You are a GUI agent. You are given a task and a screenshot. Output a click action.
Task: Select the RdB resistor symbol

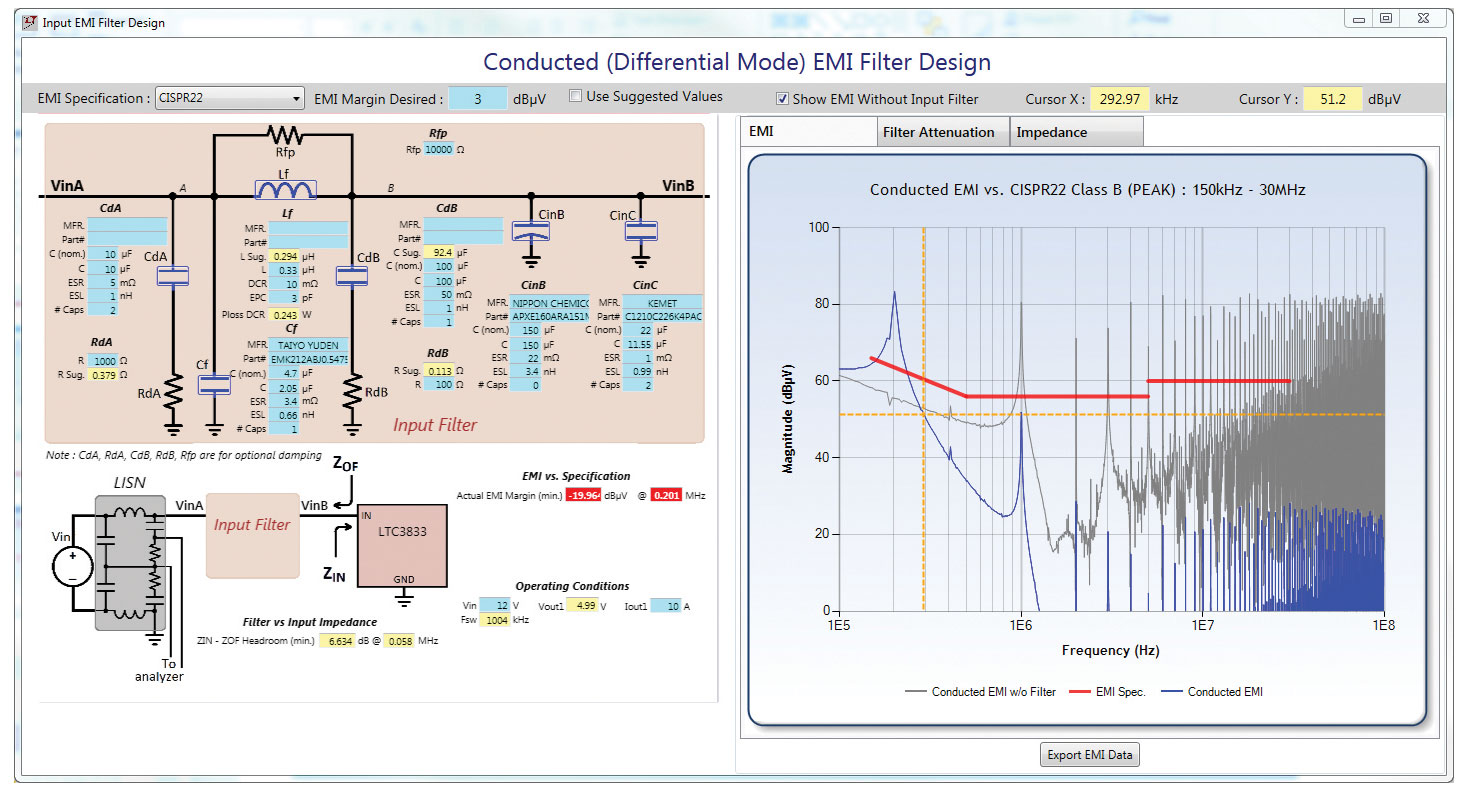[x=352, y=392]
